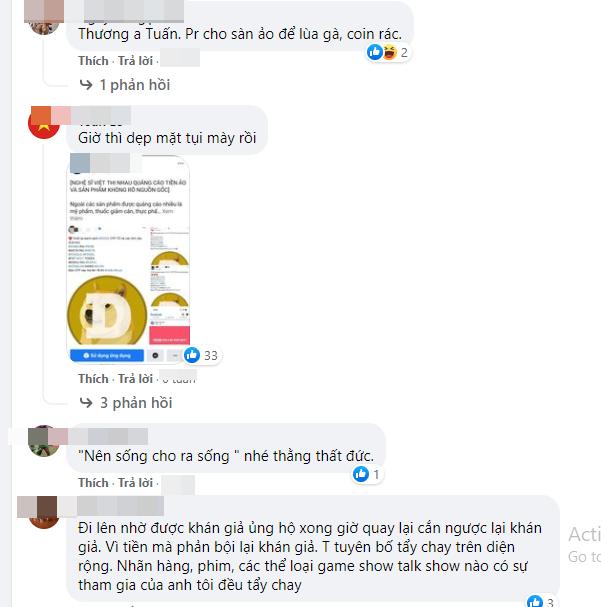The image size is (601, 607).
Task: Click the thumbs-up icon with 33 likes
Action: (192, 355)
